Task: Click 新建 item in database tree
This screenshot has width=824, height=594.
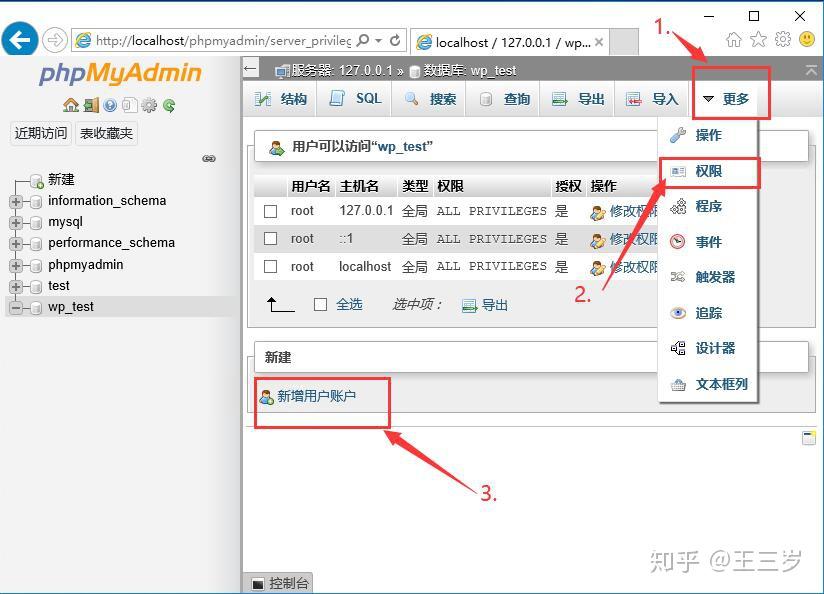Action: pyautogui.click(x=61, y=180)
